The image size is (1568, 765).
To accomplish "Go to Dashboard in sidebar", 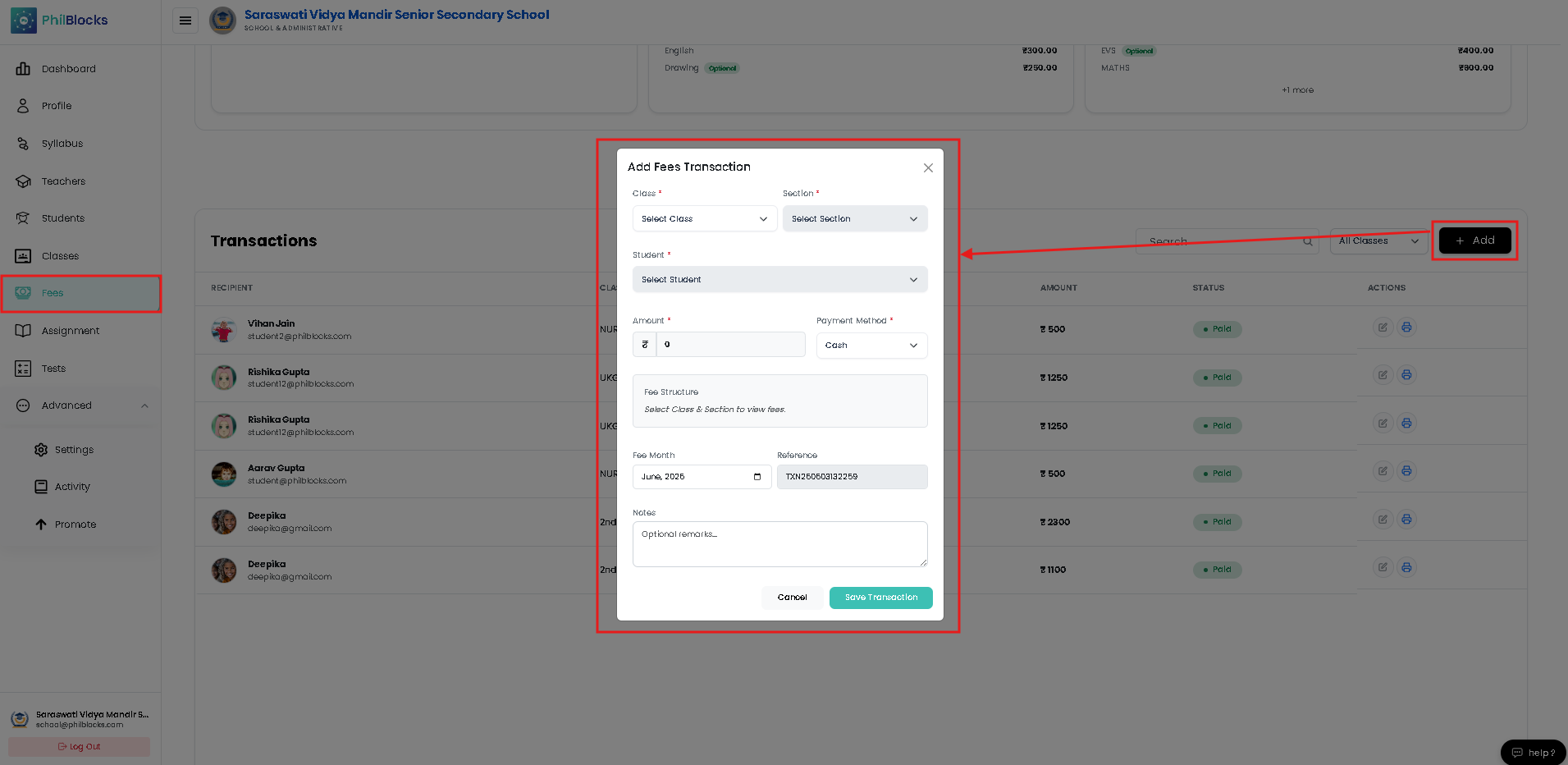I will [69, 69].
